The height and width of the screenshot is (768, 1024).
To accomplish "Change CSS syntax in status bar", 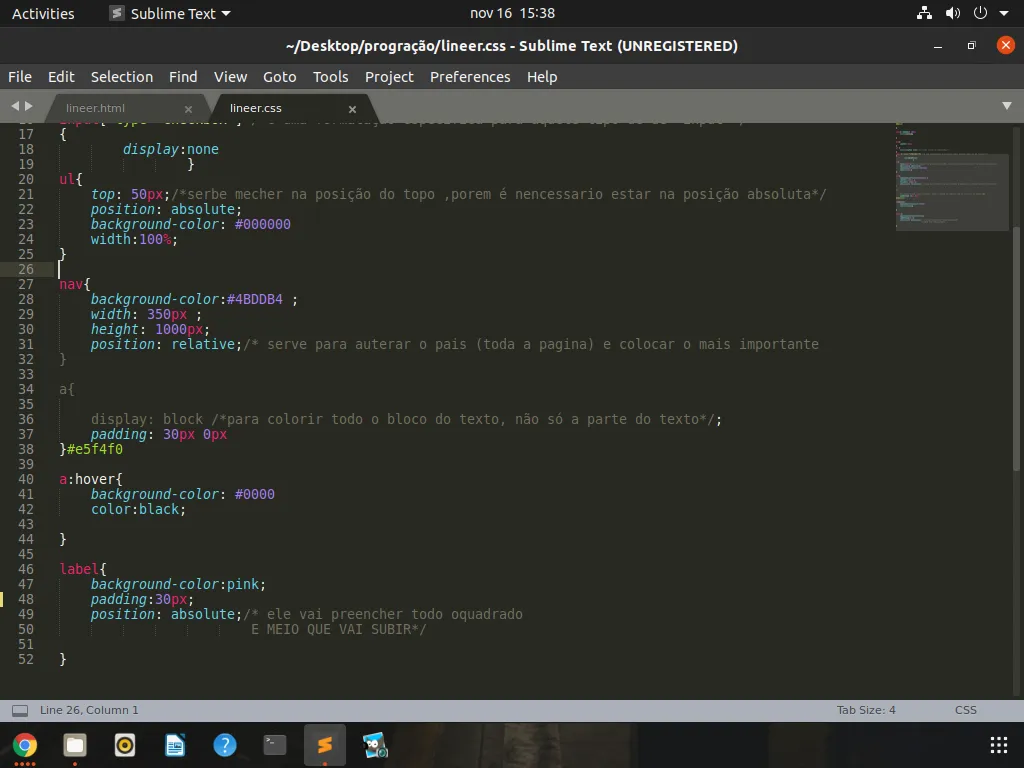I will coord(965,710).
